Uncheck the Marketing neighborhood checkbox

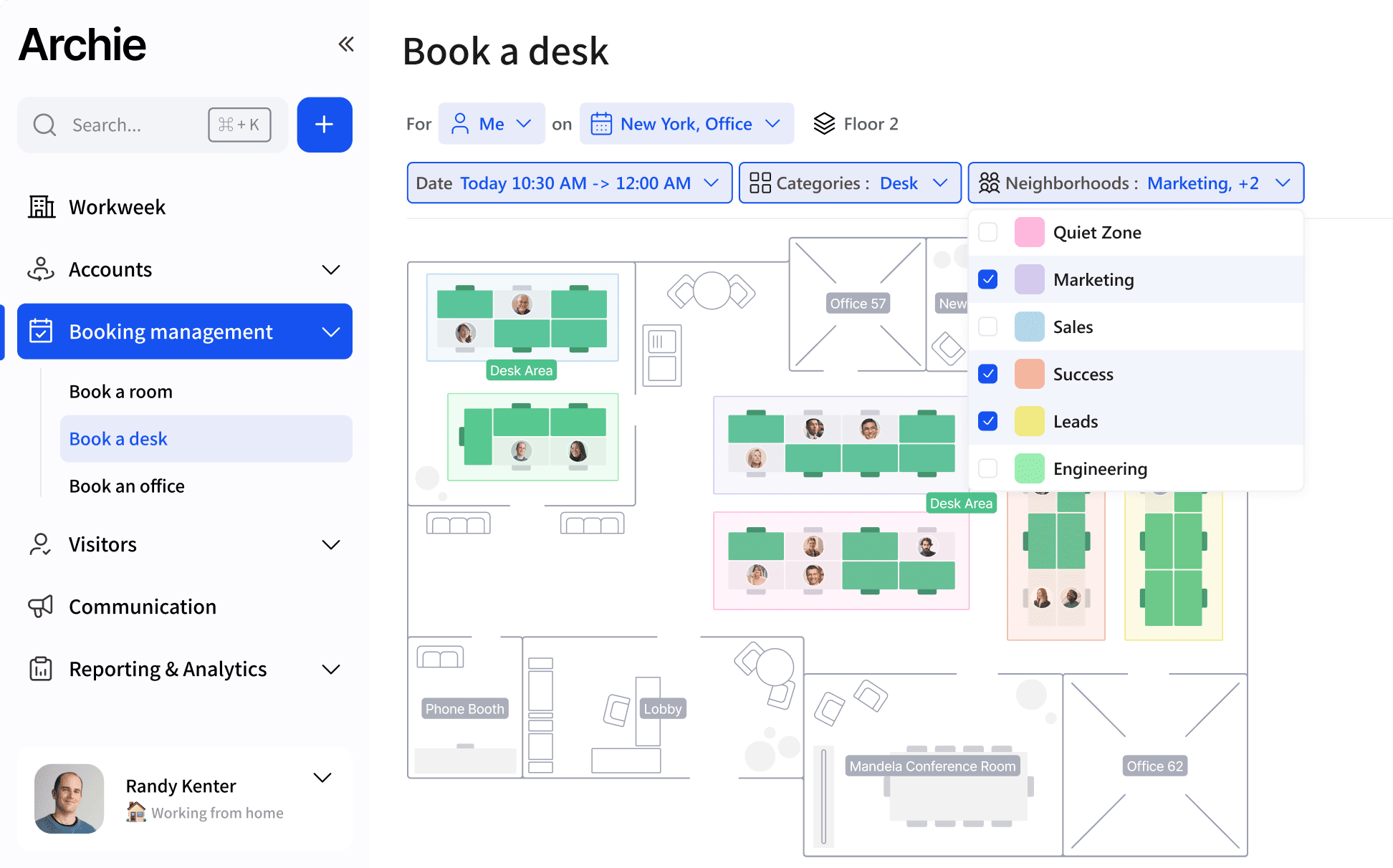click(x=988, y=279)
